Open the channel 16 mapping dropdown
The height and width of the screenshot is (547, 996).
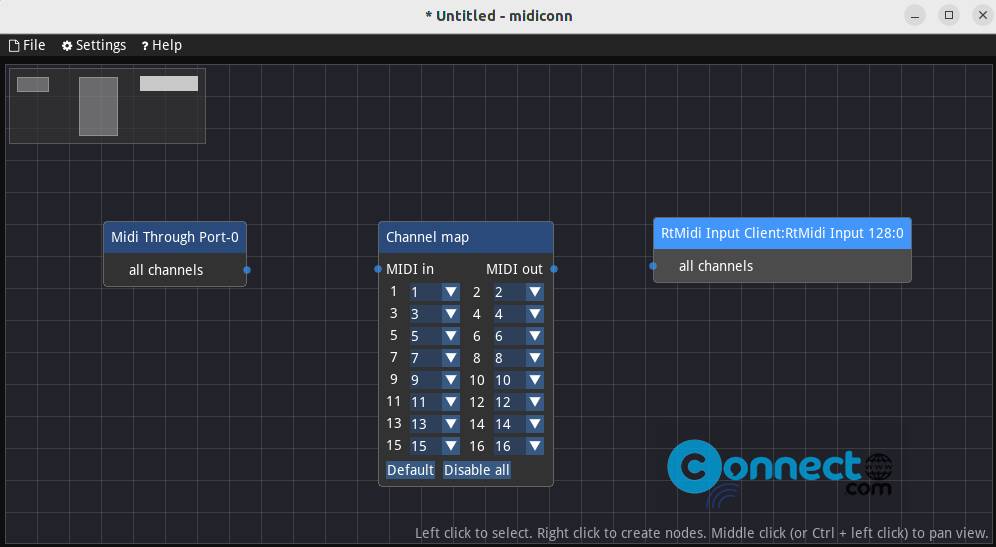tap(519, 446)
